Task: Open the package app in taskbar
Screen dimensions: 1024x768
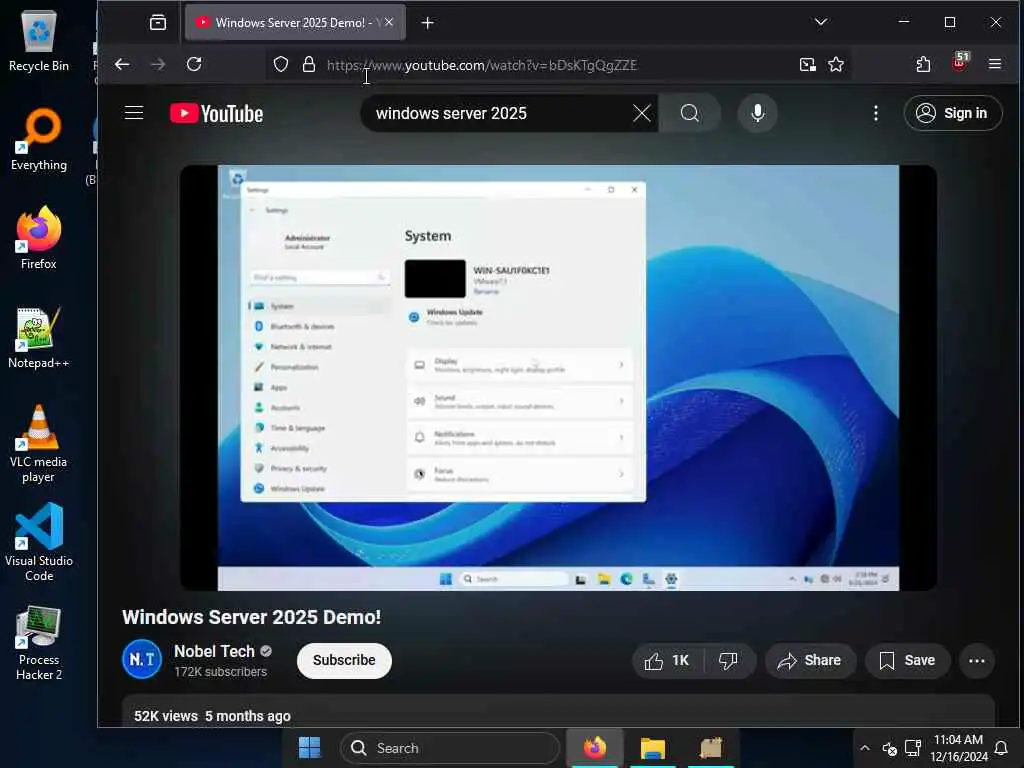Action: click(x=711, y=748)
